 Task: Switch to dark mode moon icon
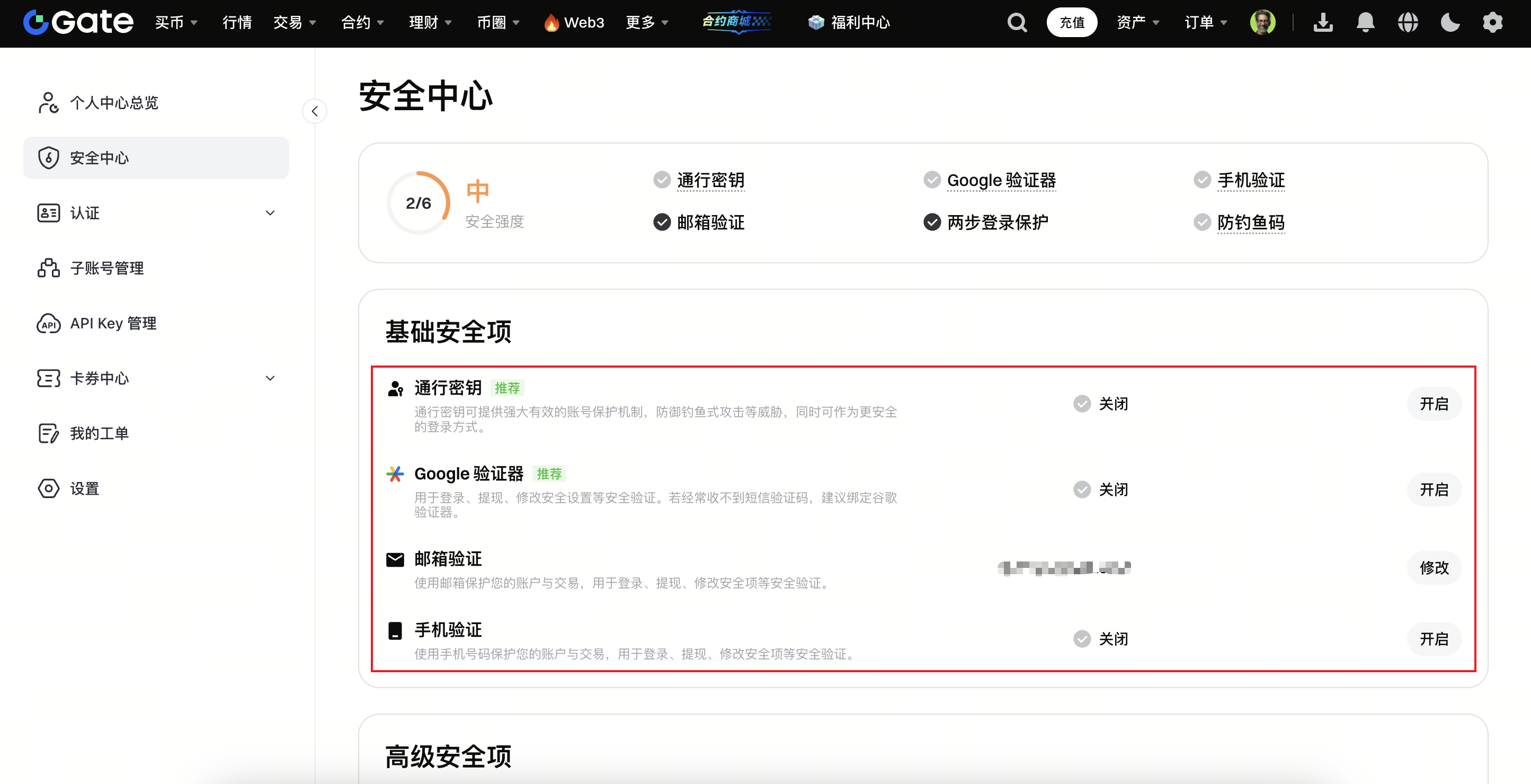pyautogui.click(x=1450, y=23)
